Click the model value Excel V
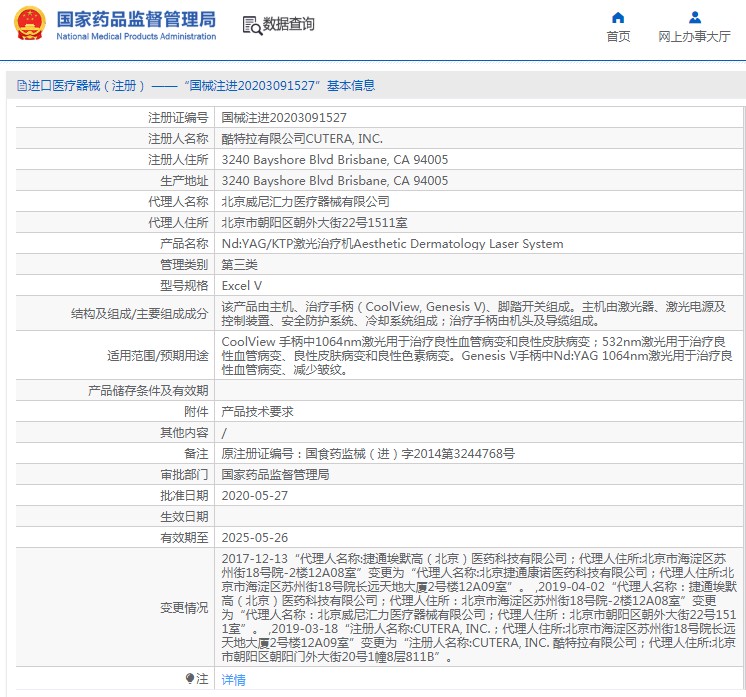 pos(241,285)
